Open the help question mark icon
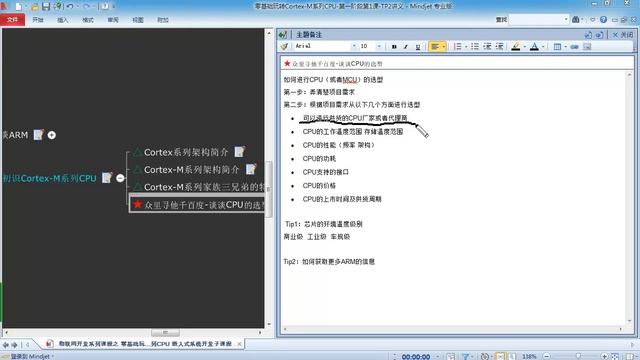The height and width of the screenshot is (360, 640). tap(603, 19)
